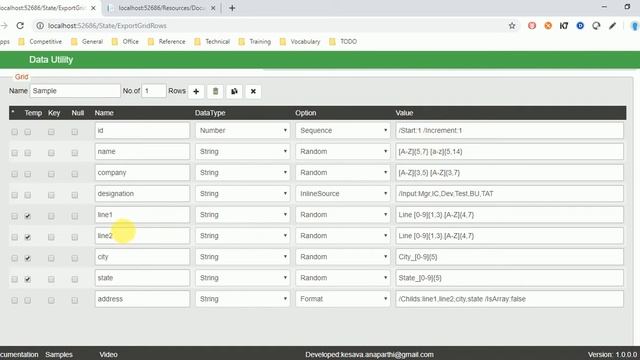Click the circular arrow extension icon
This screenshot has width=640, height=360.
tap(596, 26)
